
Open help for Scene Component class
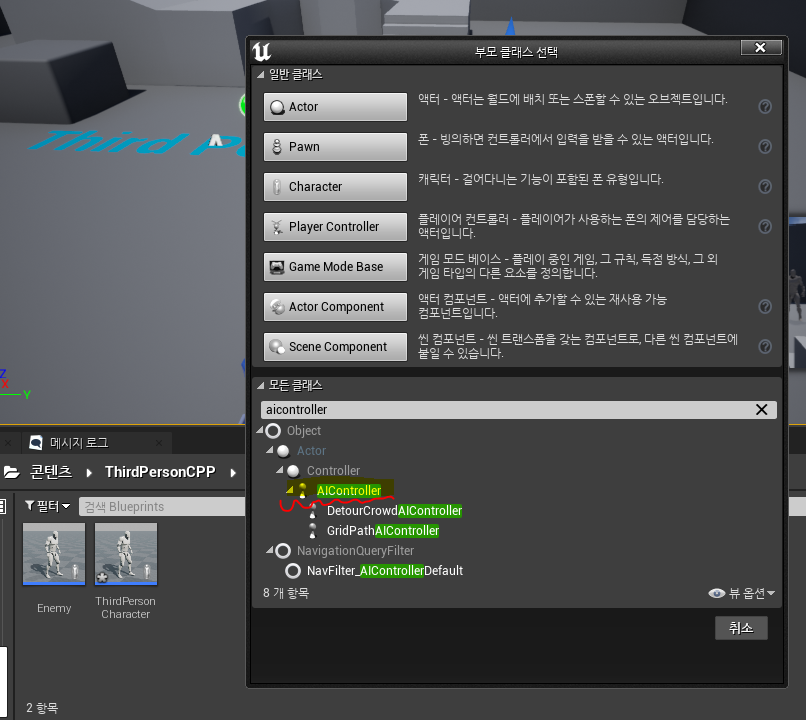tap(765, 347)
